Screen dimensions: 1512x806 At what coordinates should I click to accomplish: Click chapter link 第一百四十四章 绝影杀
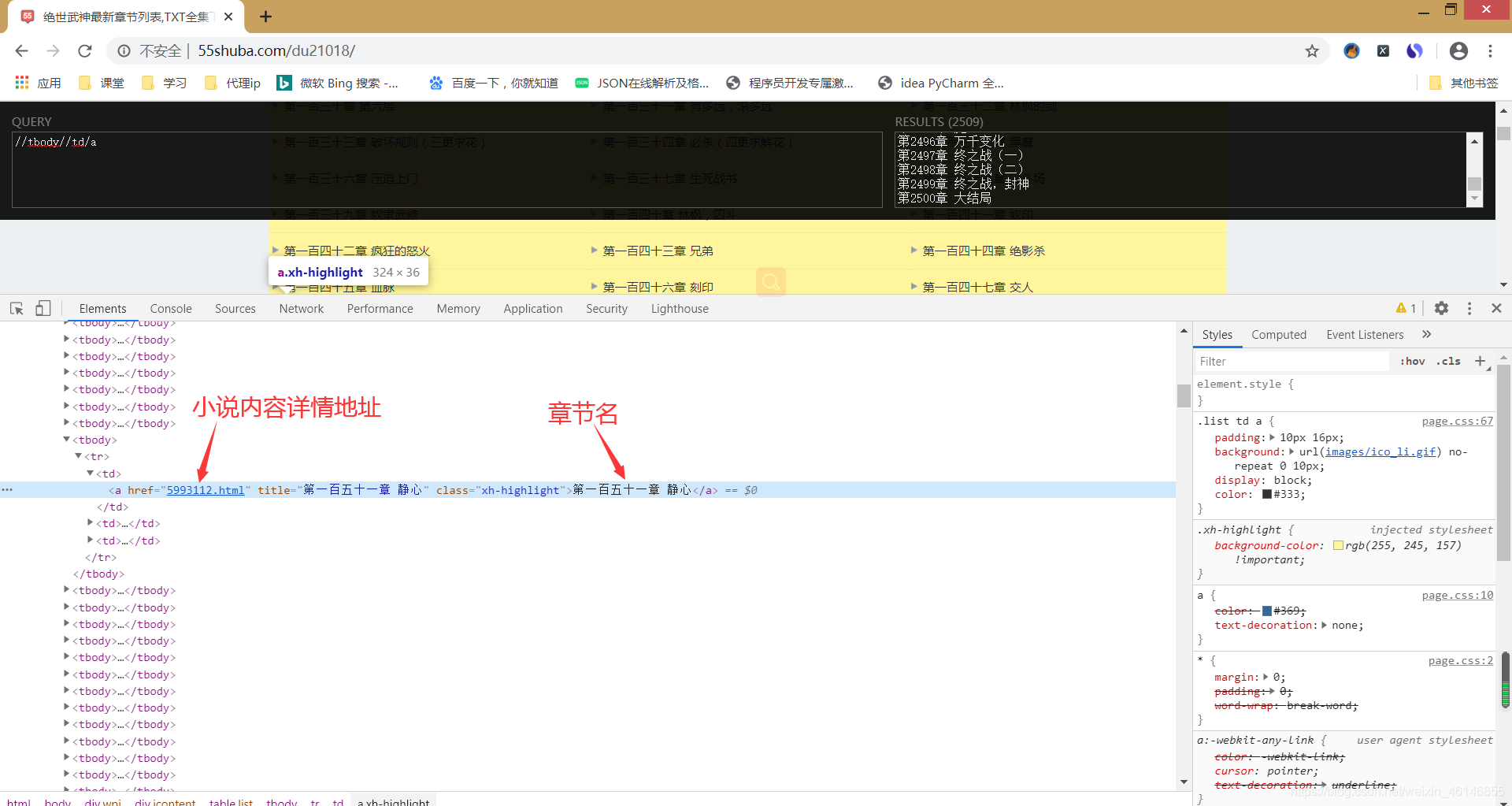[984, 251]
